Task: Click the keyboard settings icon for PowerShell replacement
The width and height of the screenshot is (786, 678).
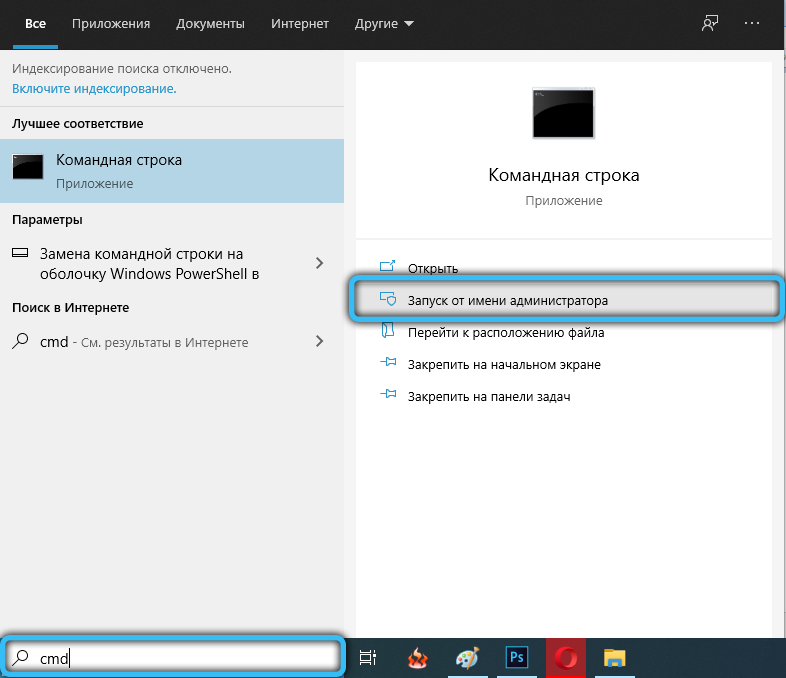Action: (x=20, y=253)
